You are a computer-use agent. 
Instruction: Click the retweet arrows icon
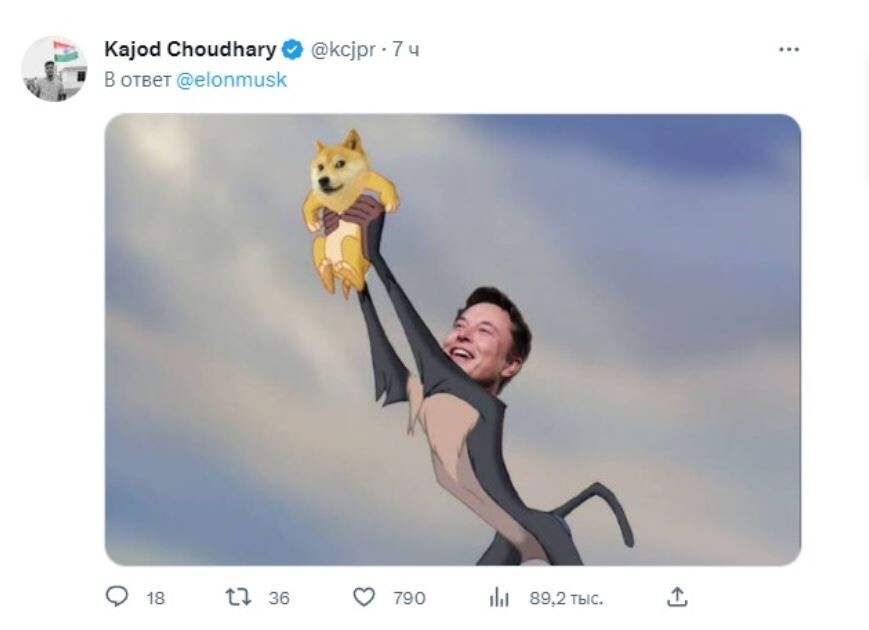point(237,597)
